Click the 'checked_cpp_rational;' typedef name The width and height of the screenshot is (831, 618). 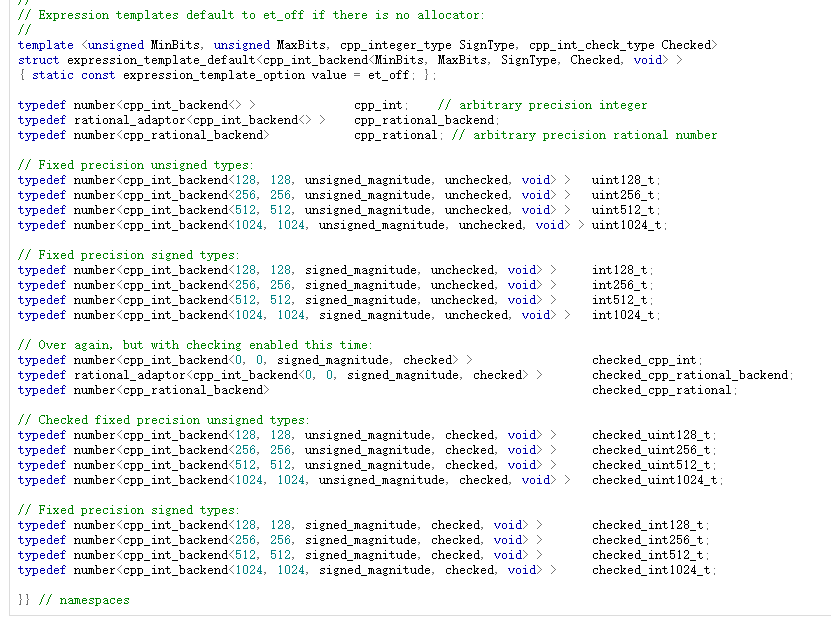(664, 390)
